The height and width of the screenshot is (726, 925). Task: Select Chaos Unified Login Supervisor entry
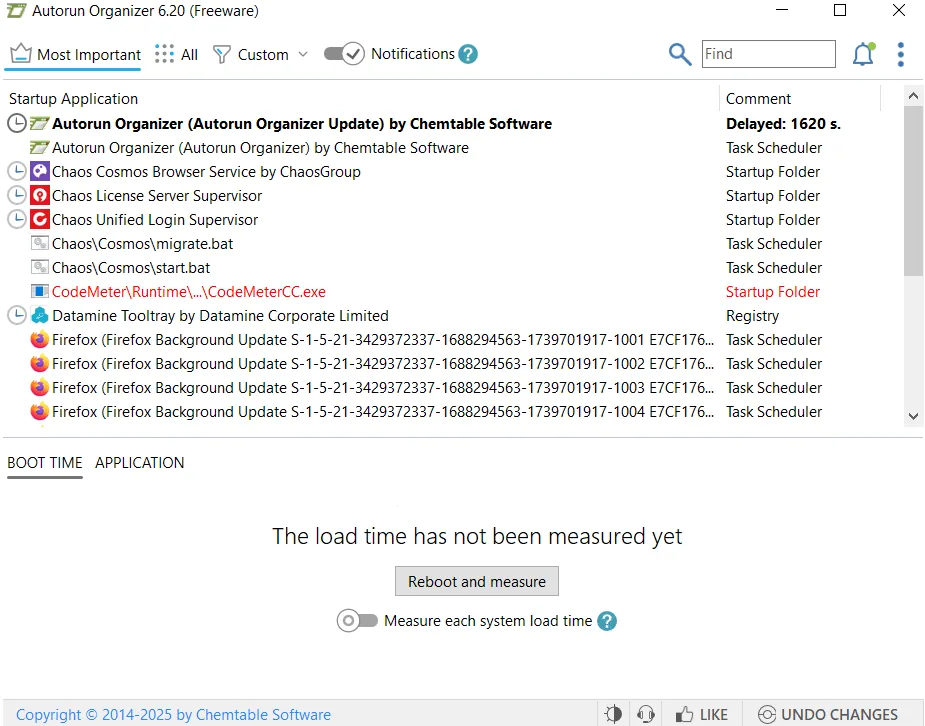155,220
